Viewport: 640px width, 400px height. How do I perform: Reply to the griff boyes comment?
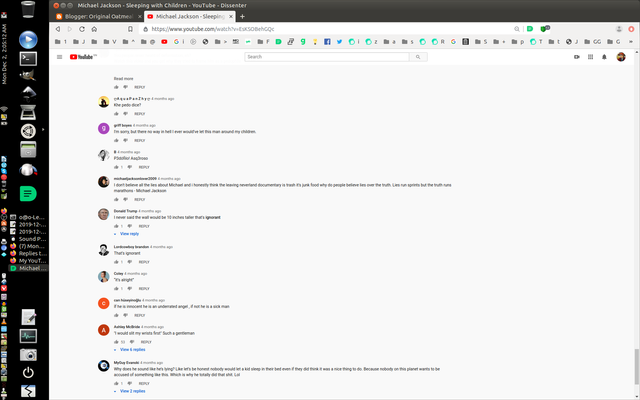pos(140,140)
